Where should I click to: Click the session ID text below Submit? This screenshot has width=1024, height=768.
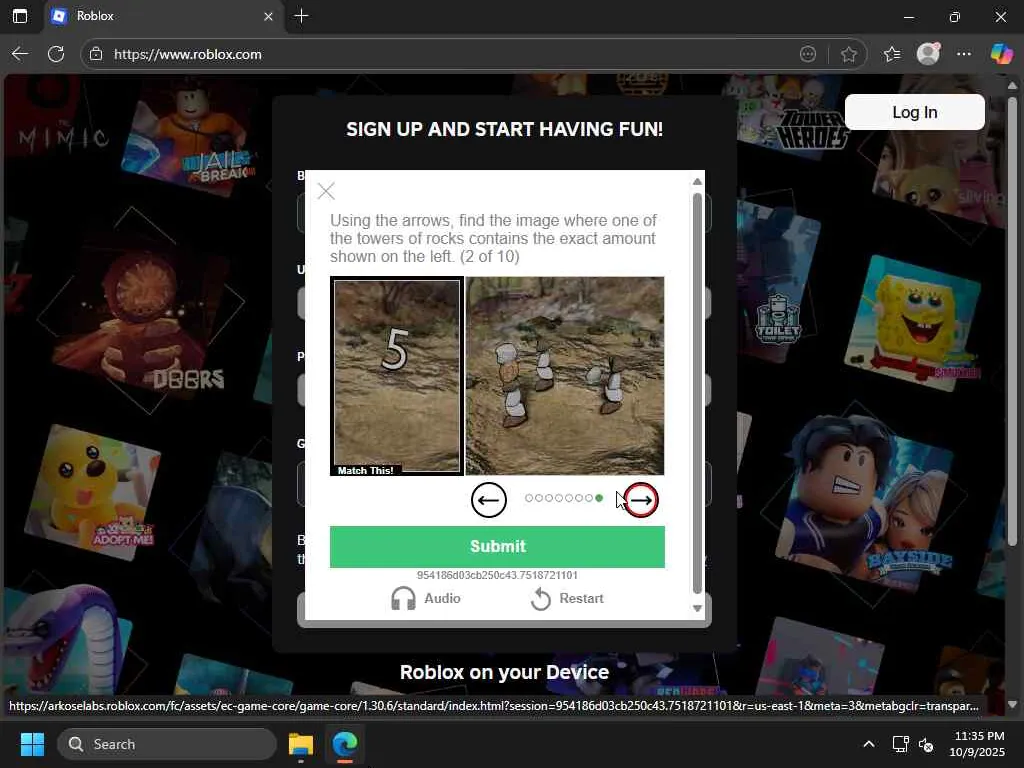coord(497,575)
